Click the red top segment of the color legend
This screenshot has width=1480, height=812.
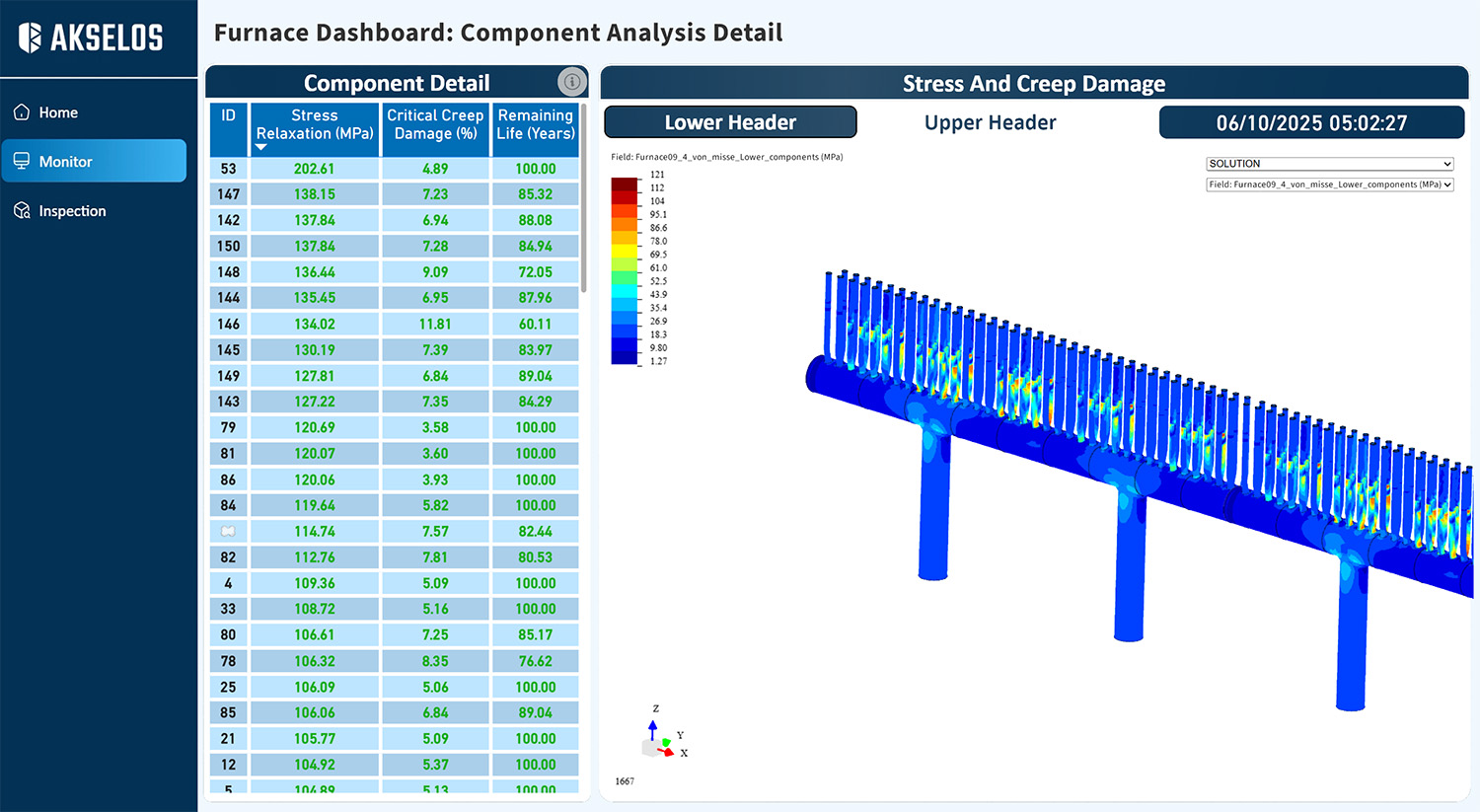click(623, 183)
